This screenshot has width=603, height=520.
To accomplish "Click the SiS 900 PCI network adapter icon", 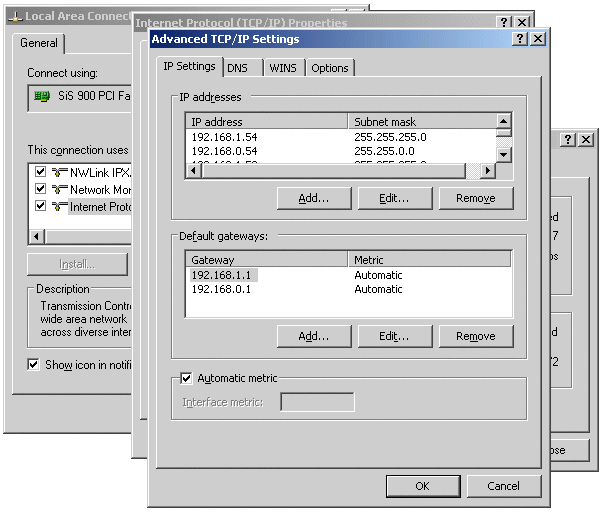I will pos(42,96).
